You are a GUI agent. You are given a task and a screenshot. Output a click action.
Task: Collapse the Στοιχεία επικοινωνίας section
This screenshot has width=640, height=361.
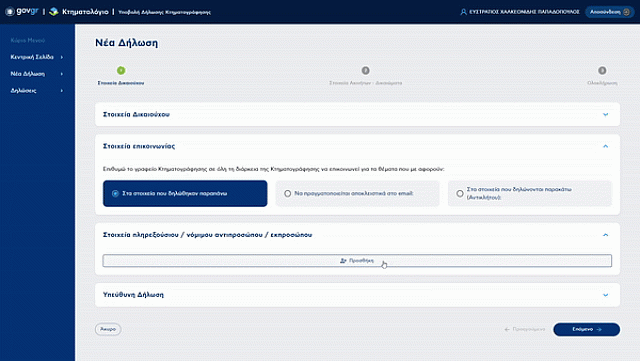pos(605,146)
